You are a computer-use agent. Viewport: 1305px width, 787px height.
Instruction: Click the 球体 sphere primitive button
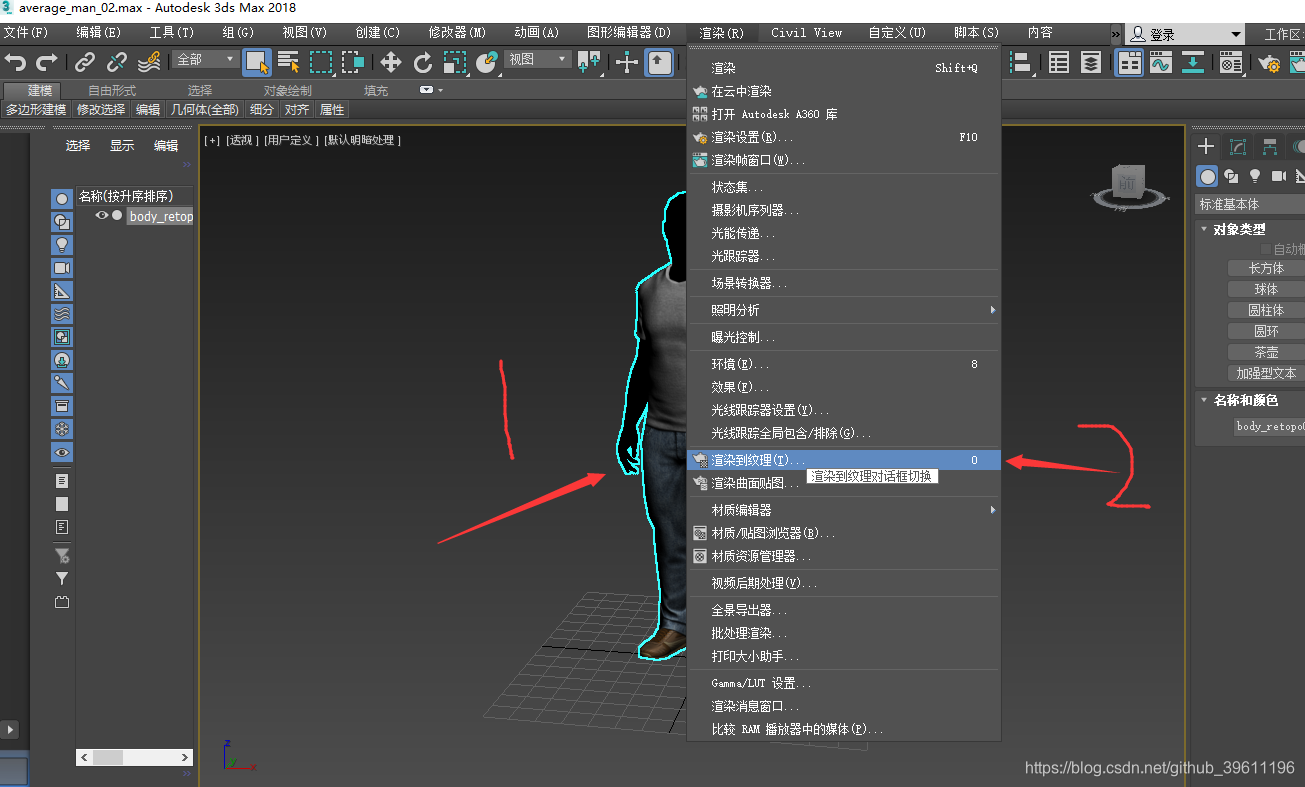click(1266, 289)
